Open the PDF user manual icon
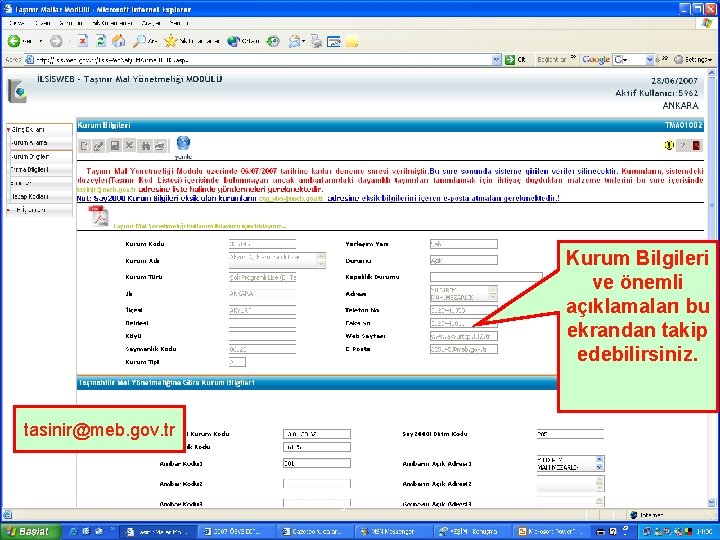The height and width of the screenshot is (540, 720). pos(98,216)
